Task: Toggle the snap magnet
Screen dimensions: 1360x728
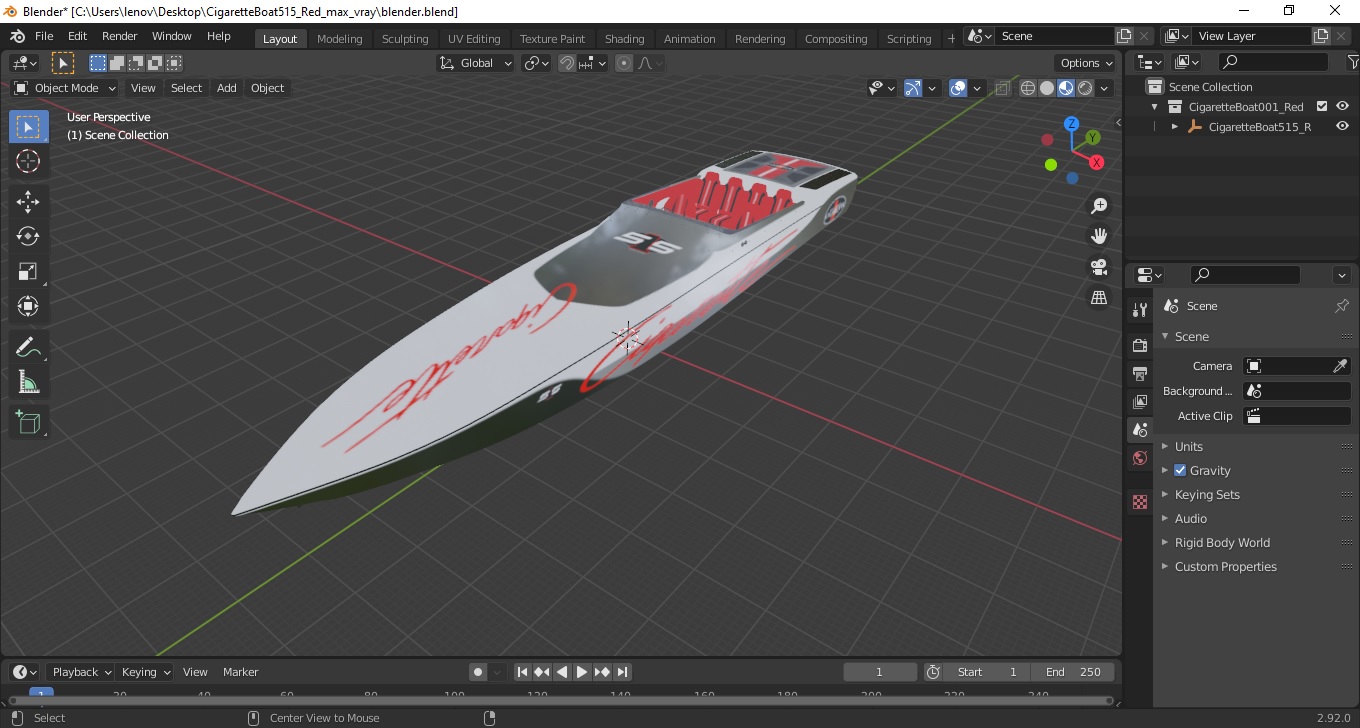Action: tap(567, 63)
